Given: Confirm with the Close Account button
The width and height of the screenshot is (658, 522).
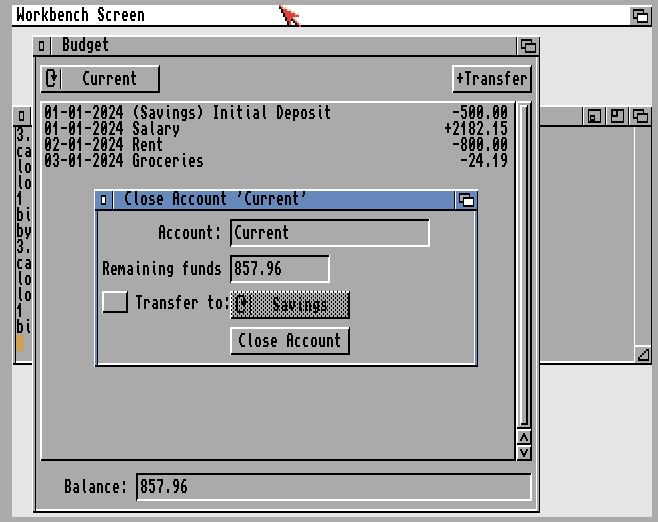Looking at the screenshot, I should click(x=290, y=341).
